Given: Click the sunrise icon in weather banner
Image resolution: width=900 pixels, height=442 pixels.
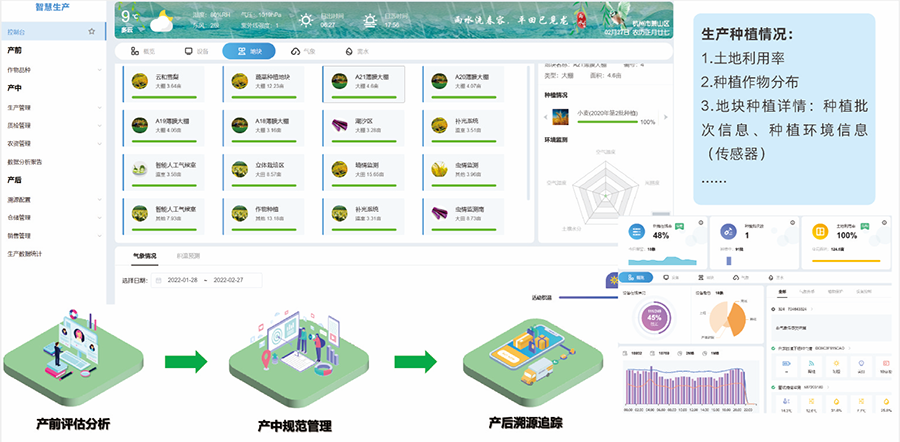Looking at the screenshot, I should tap(307, 21).
